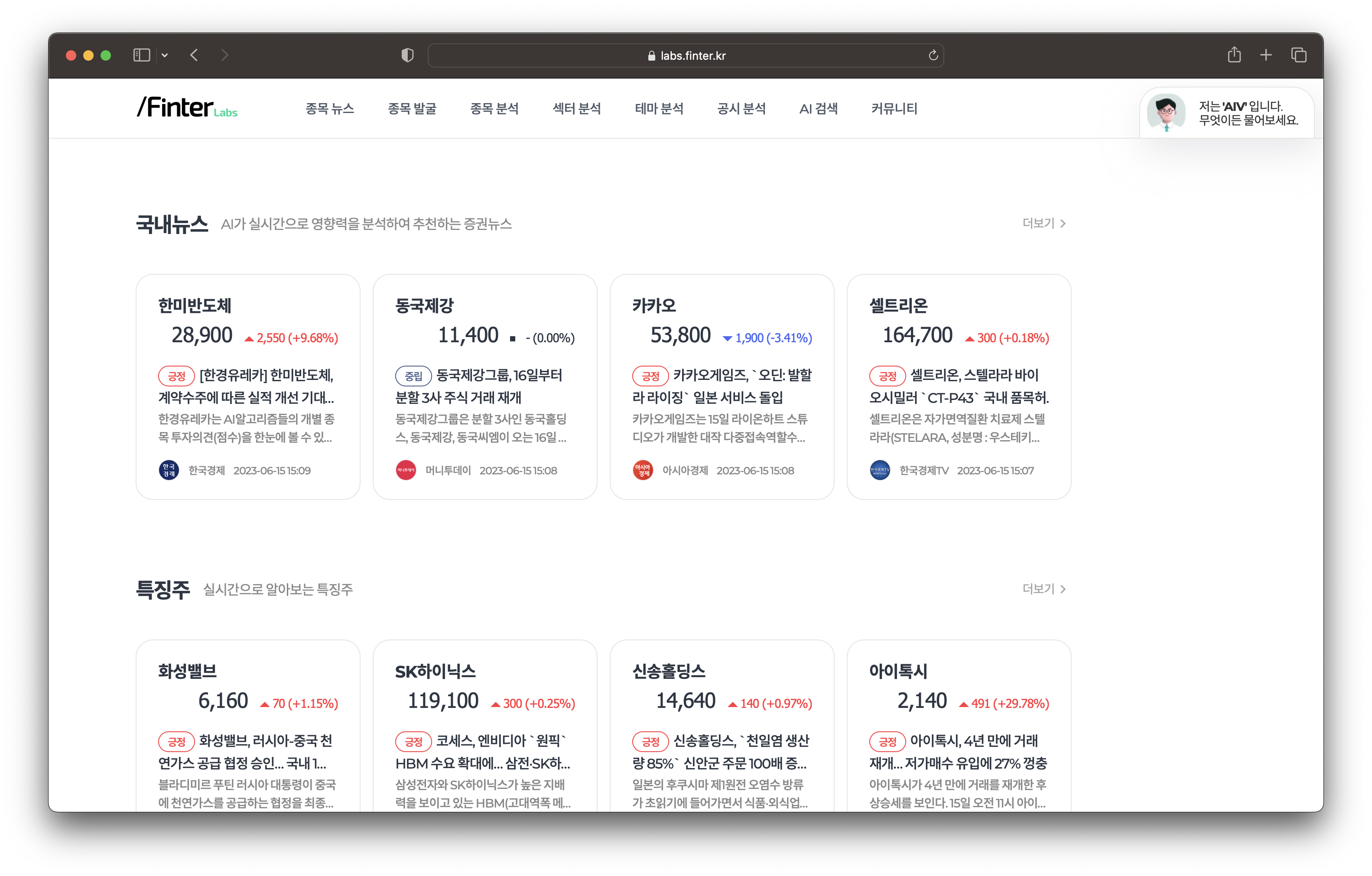Expand 더보기 for the 국내뉴스 section
The image size is (1372, 876).
(x=1043, y=223)
